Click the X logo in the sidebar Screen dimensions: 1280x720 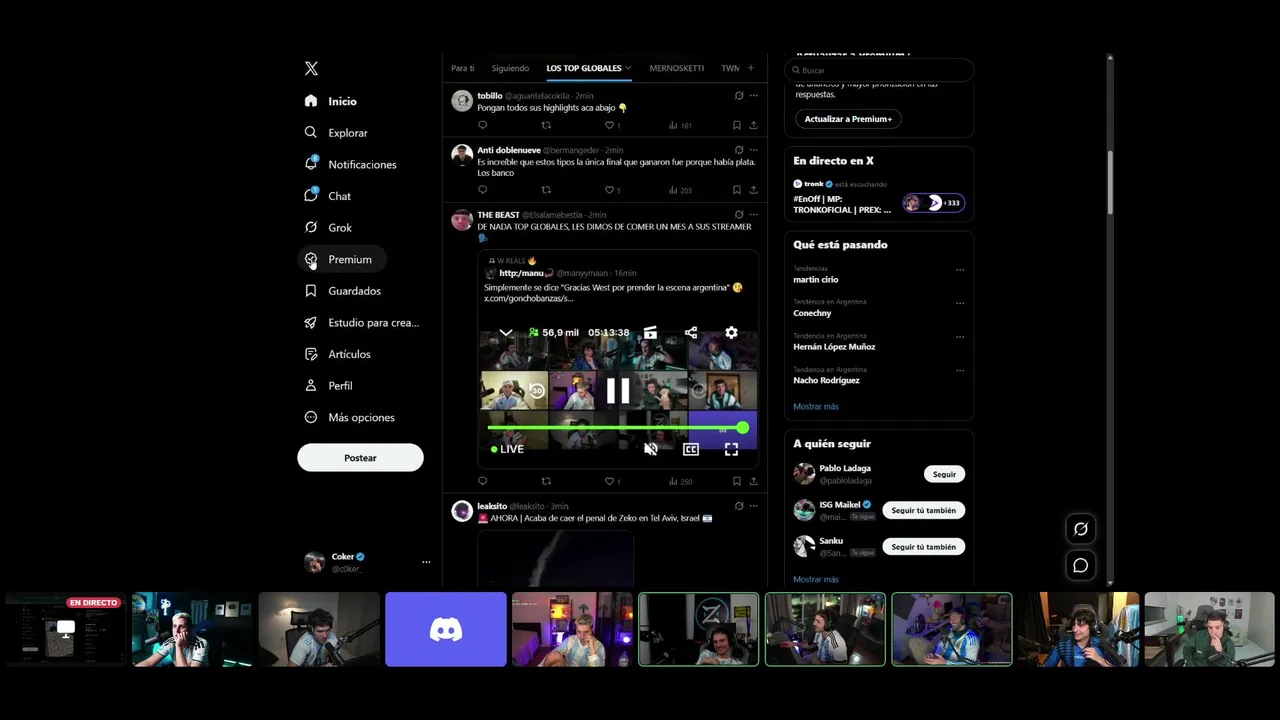pos(311,69)
